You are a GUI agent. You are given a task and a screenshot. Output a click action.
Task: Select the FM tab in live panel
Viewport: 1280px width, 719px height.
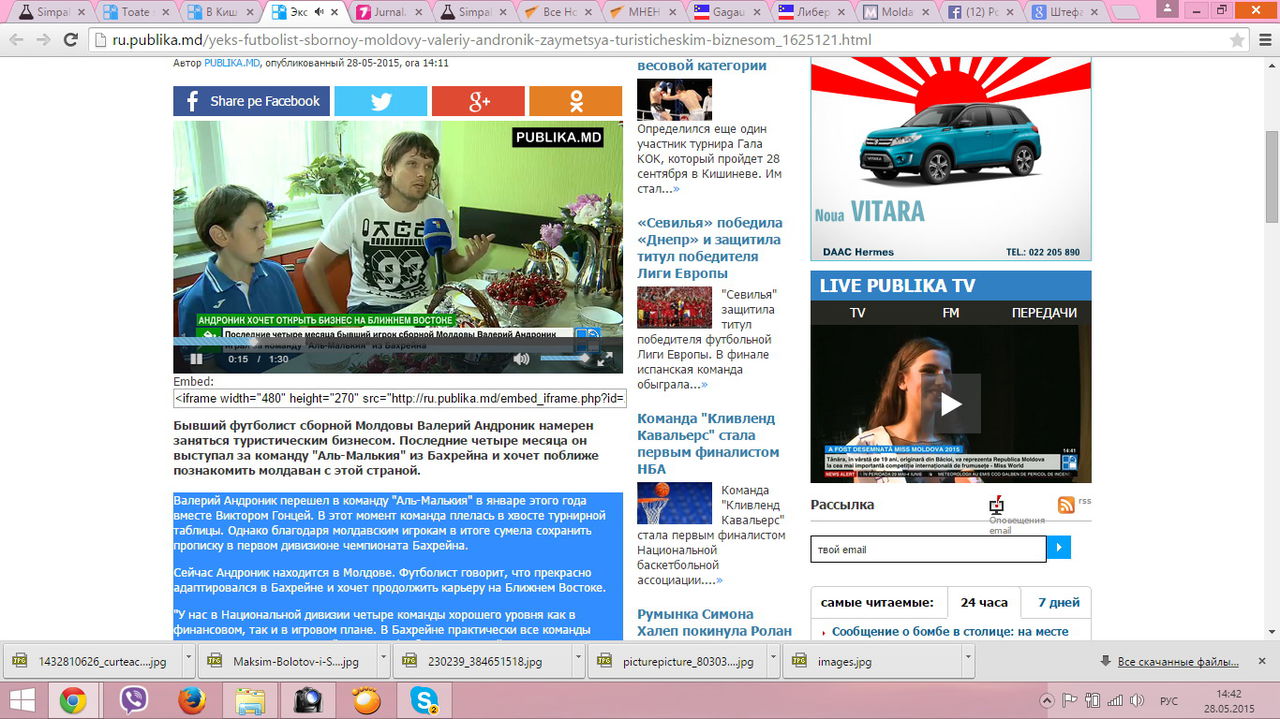click(x=951, y=313)
